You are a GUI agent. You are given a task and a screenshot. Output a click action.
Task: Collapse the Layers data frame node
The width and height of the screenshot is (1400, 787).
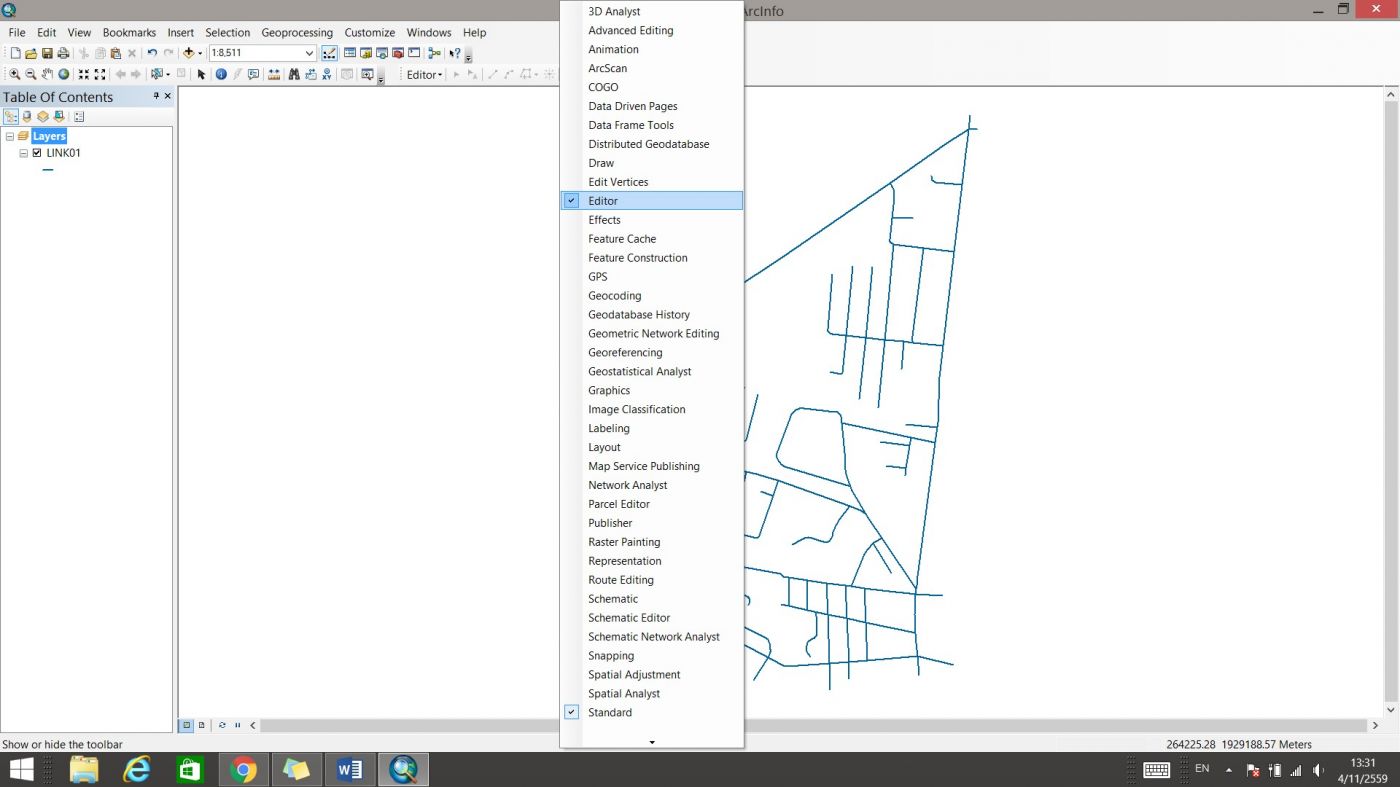pyautogui.click(x=10, y=136)
